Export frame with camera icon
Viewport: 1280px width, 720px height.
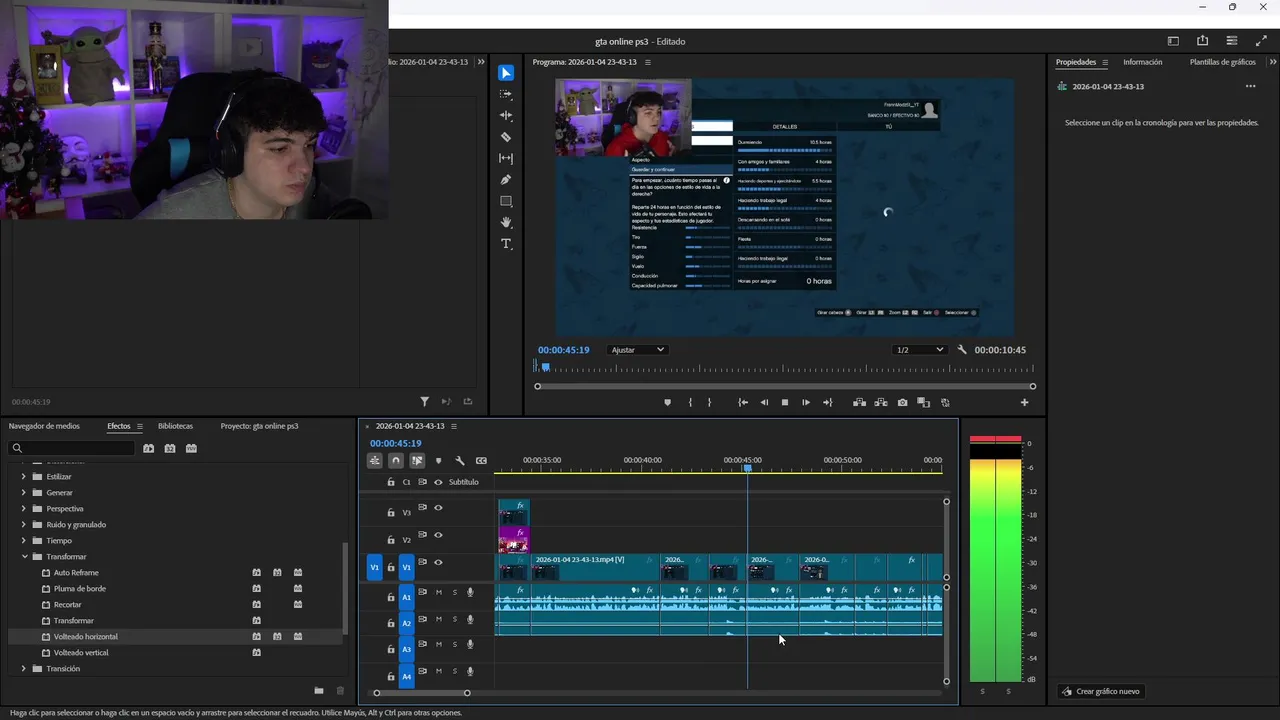coord(902,402)
